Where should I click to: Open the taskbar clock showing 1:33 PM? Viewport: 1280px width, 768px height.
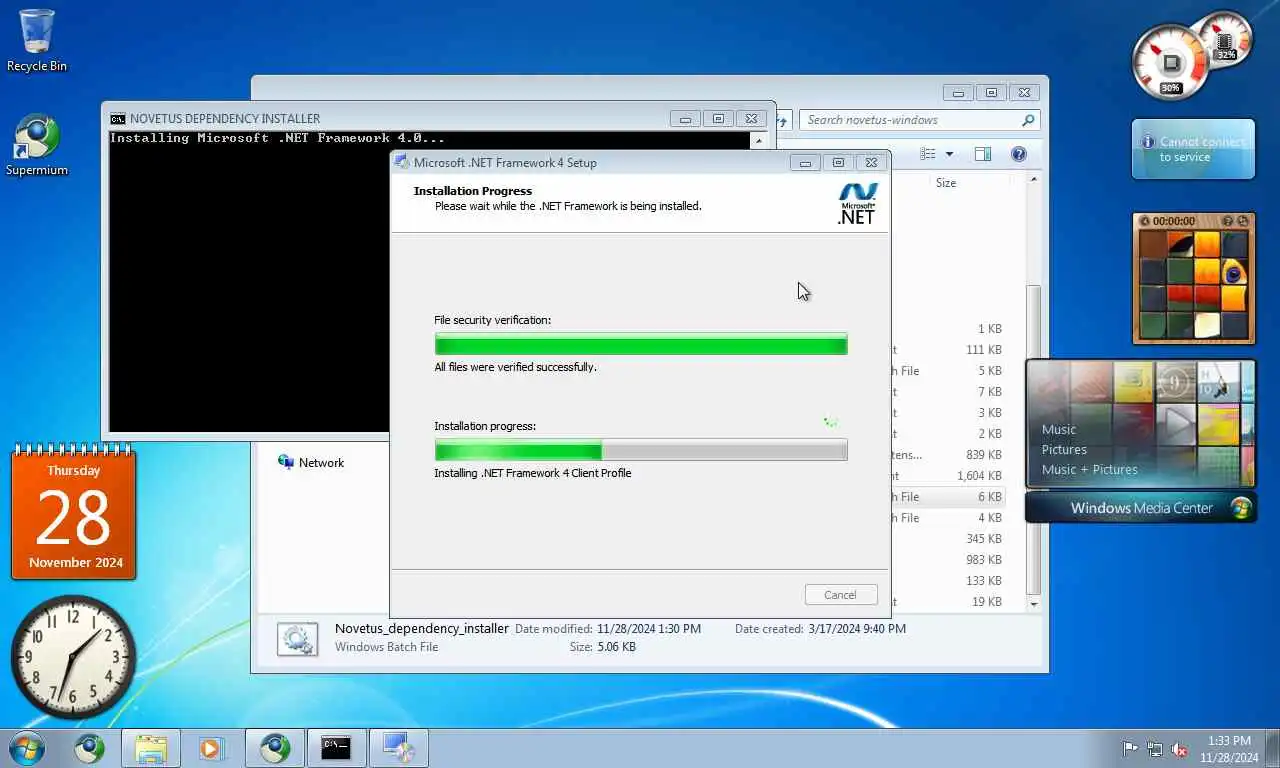click(x=1228, y=749)
